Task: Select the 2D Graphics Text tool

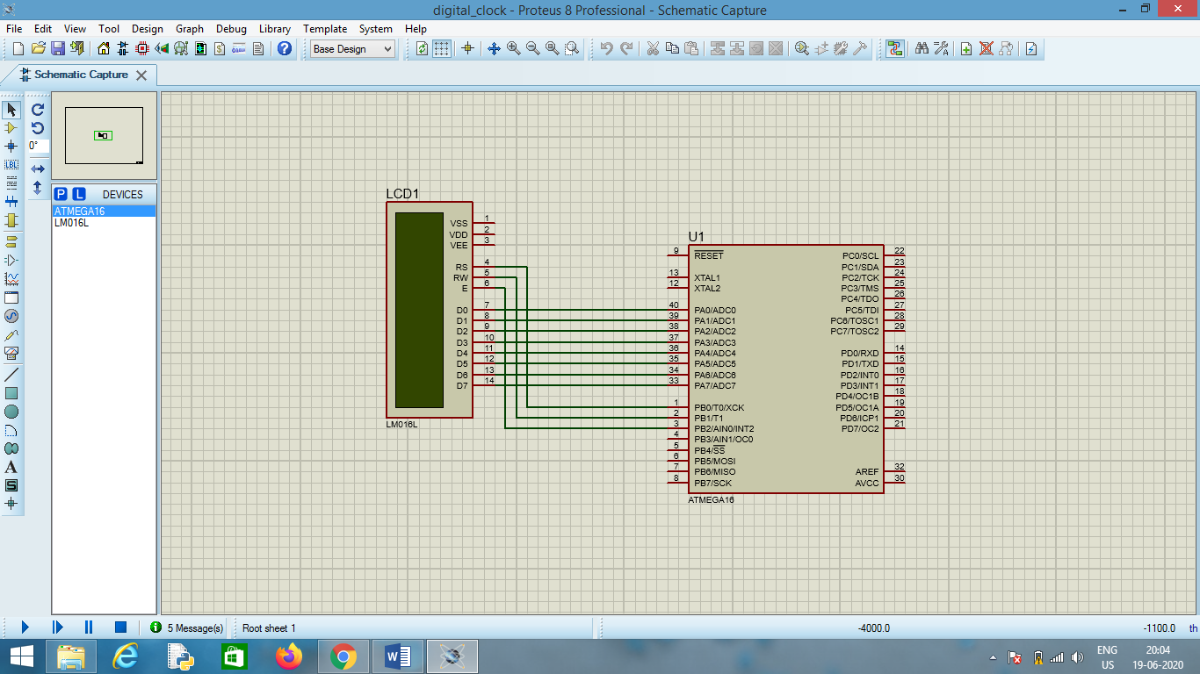Action: [12, 467]
